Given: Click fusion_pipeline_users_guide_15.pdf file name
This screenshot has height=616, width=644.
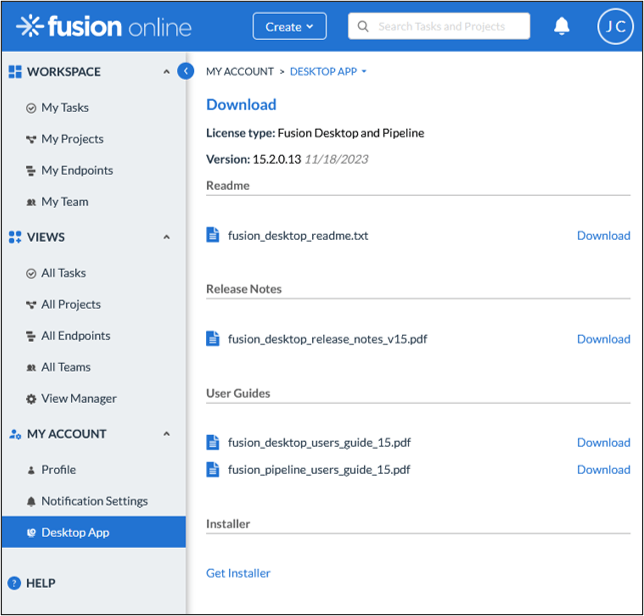Looking at the screenshot, I should point(319,470).
